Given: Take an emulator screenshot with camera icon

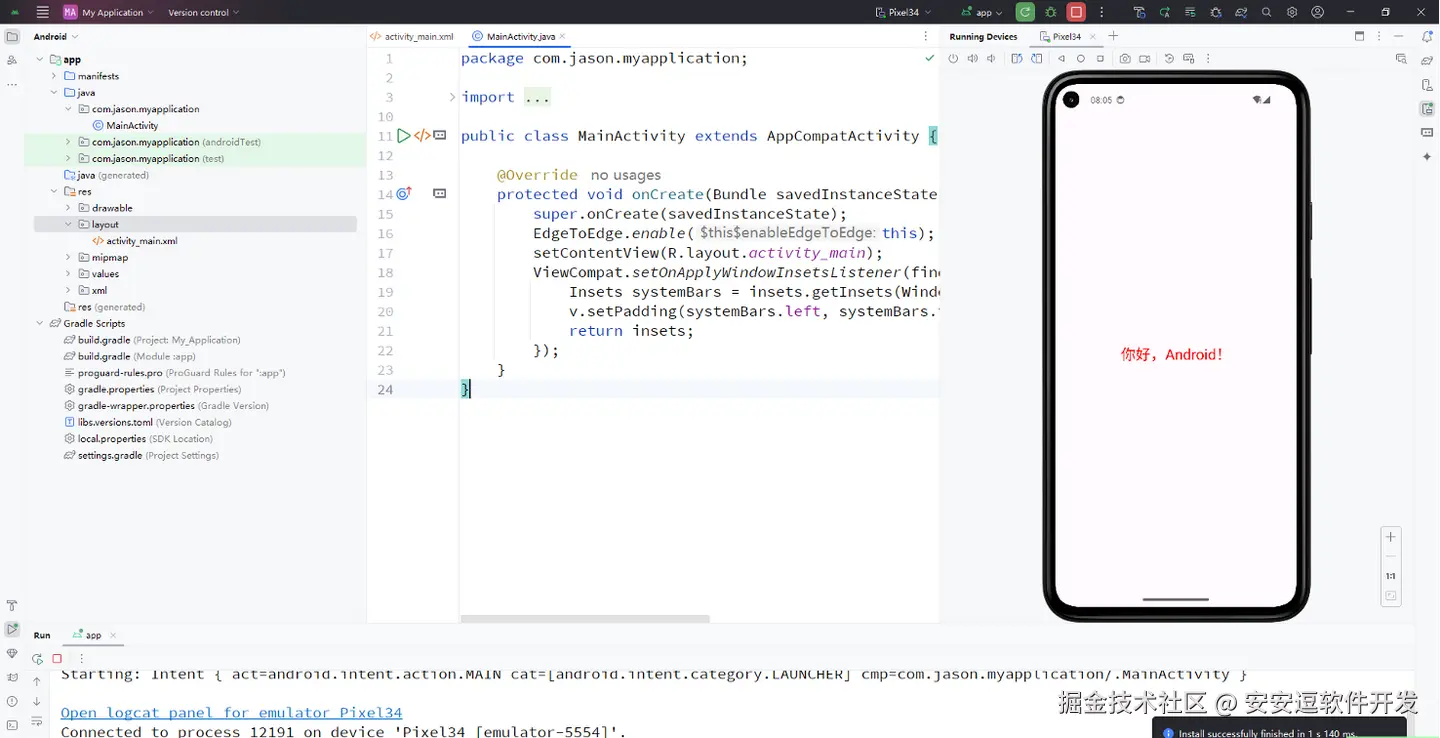Looking at the screenshot, I should click(1125, 59).
